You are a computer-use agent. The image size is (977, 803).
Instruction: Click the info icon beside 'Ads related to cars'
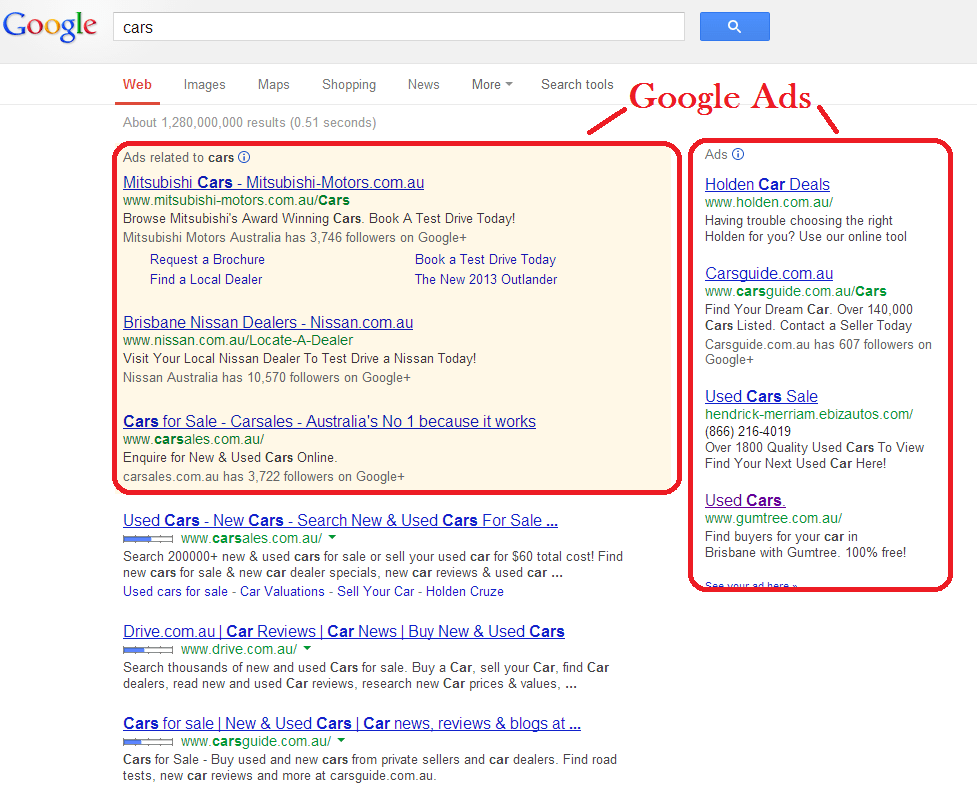[x=244, y=157]
